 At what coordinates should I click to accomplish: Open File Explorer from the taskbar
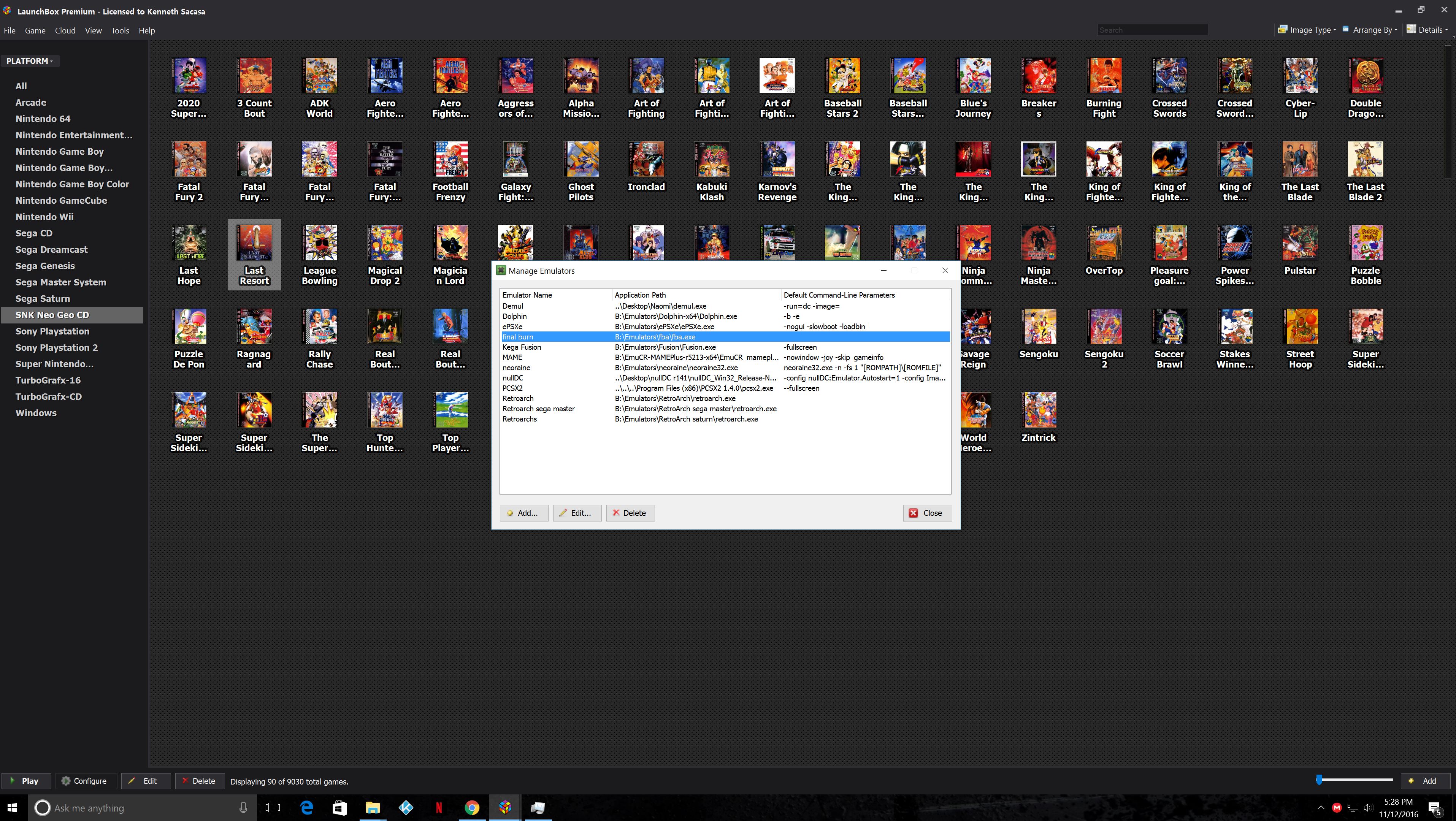[373, 807]
